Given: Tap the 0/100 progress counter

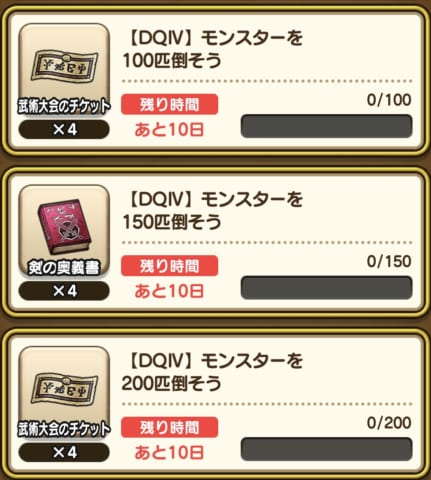Looking at the screenshot, I should (x=389, y=100).
